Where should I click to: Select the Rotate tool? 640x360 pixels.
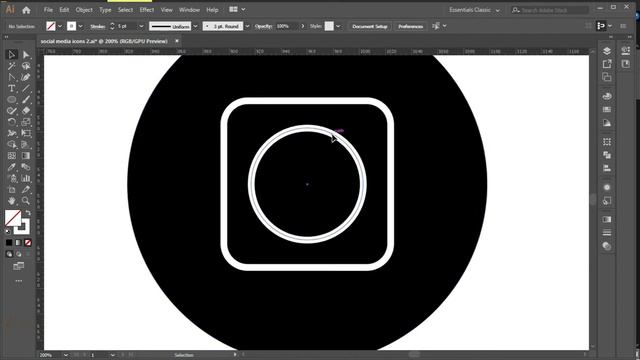(11, 122)
